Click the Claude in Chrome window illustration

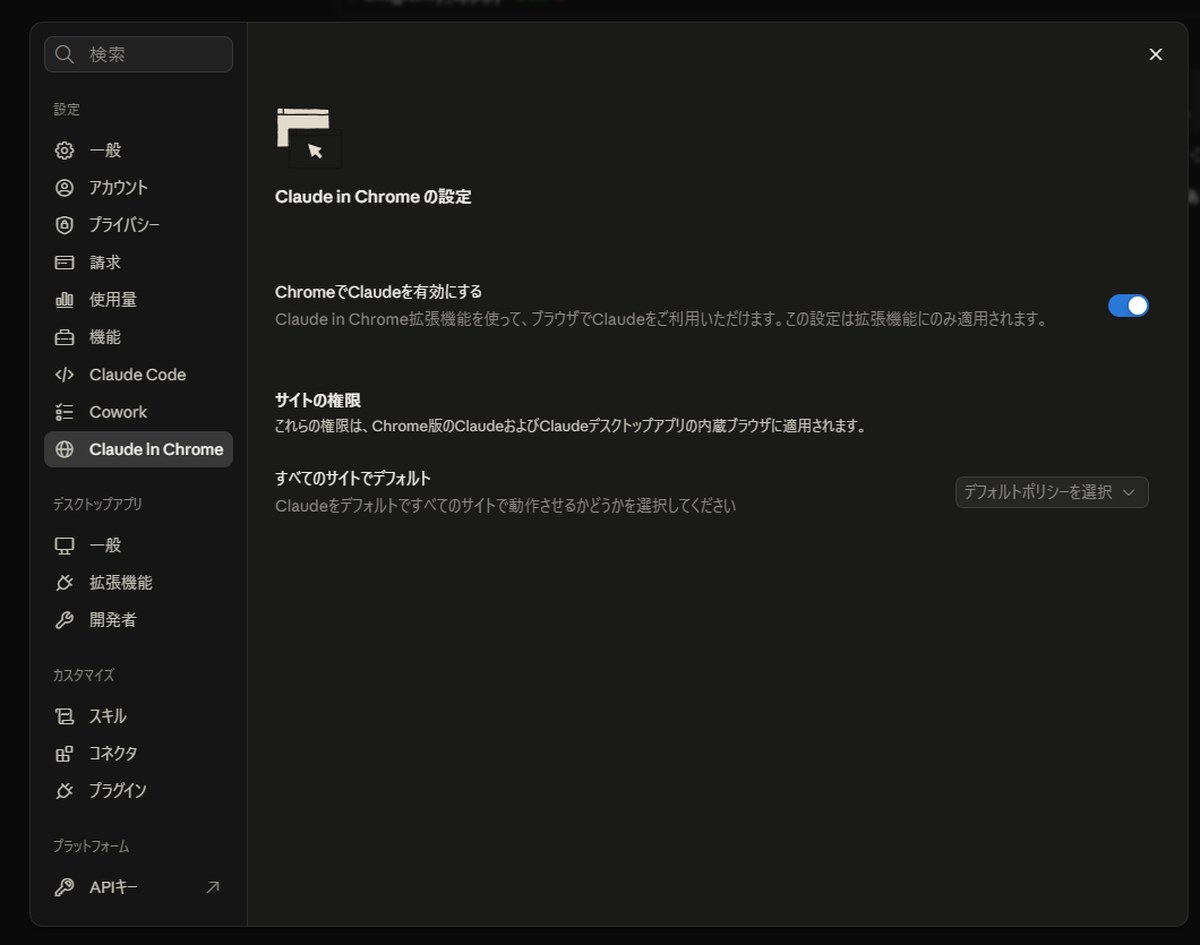coord(309,138)
